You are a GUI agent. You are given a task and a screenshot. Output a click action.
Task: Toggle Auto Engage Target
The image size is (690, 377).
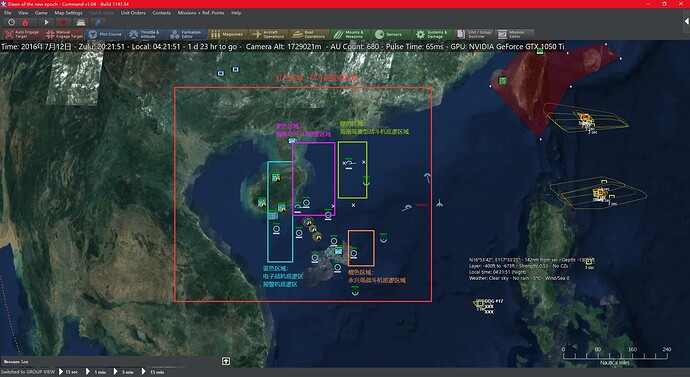(x=22, y=34)
